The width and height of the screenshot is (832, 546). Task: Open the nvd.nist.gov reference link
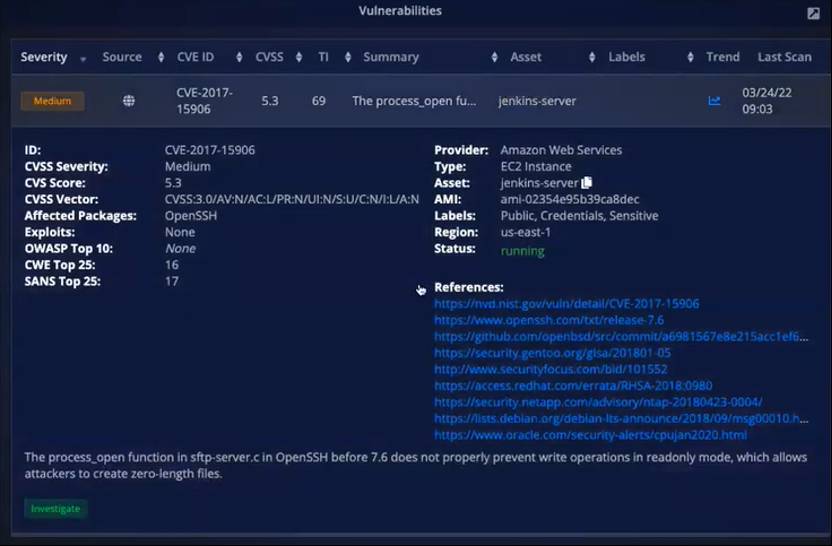click(566, 304)
